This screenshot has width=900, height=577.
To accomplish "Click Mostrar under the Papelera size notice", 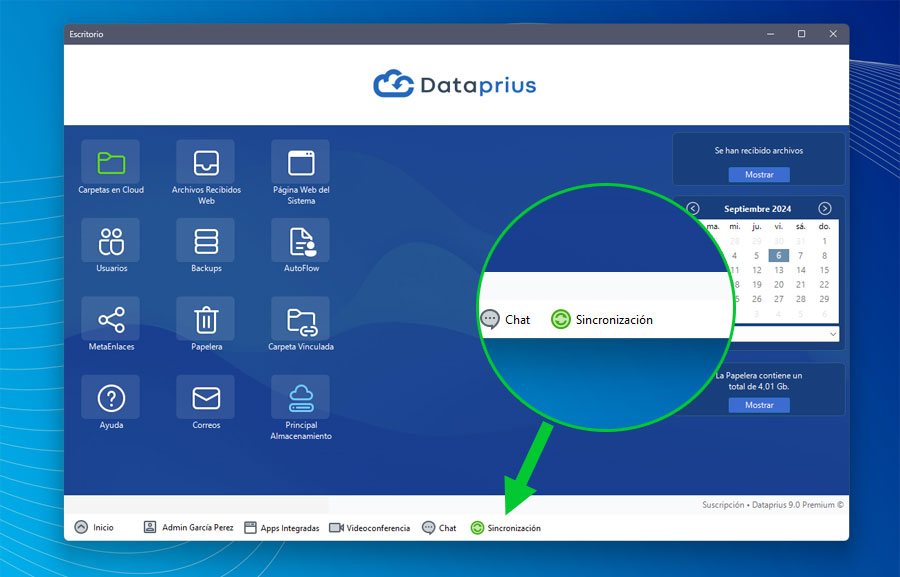I will [x=759, y=405].
